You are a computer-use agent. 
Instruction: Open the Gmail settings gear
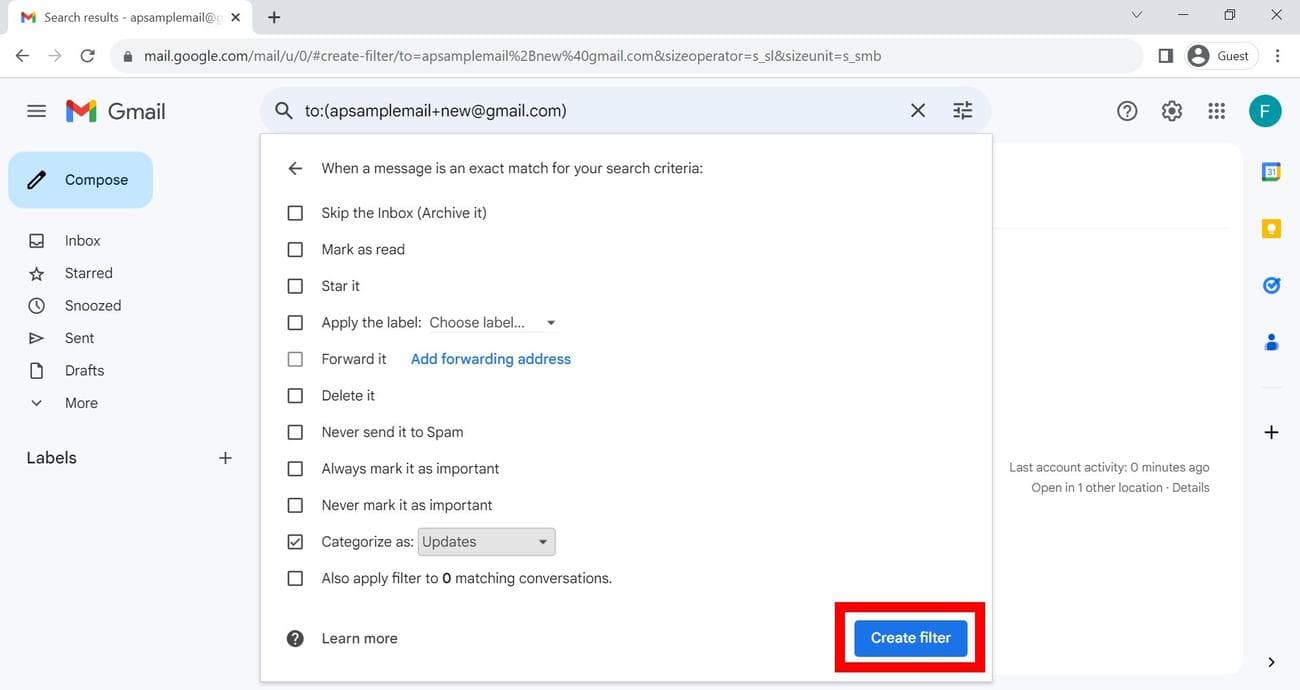coord(1171,110)
